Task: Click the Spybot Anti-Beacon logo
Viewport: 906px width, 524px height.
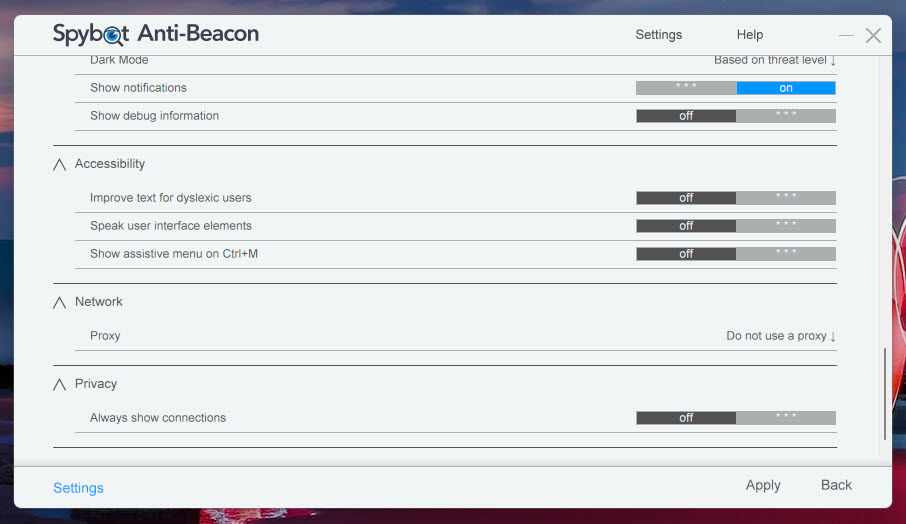Action: 155,34
